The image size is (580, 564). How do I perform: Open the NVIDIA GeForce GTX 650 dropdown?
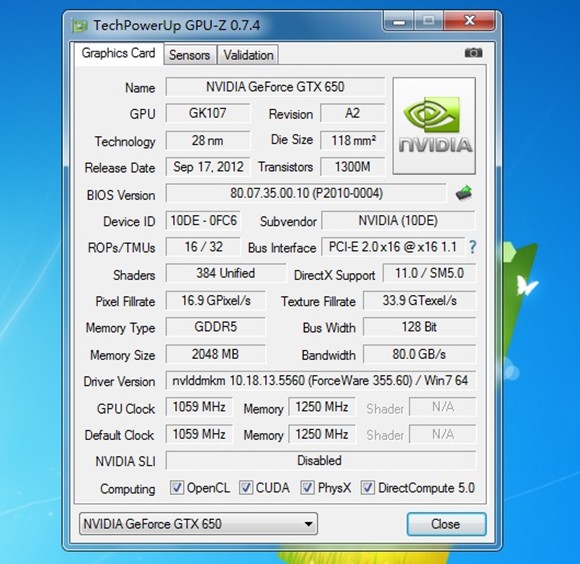[198, 523]
